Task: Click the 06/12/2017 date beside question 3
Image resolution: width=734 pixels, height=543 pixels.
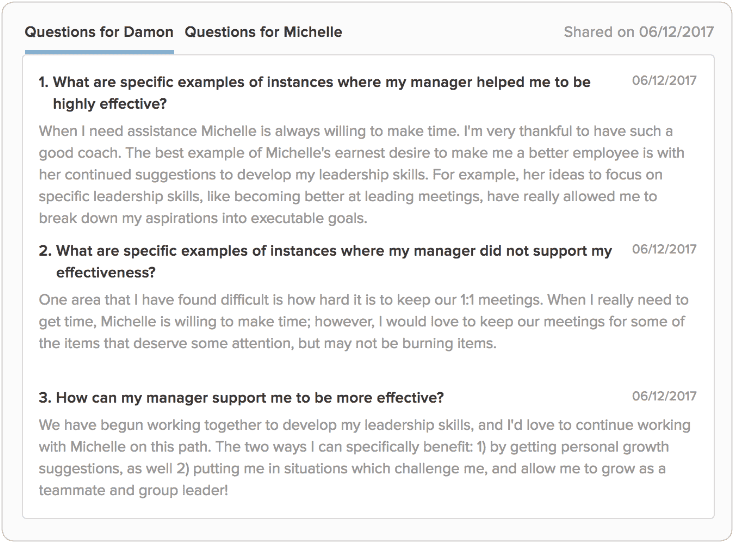Action: (664, 396)
